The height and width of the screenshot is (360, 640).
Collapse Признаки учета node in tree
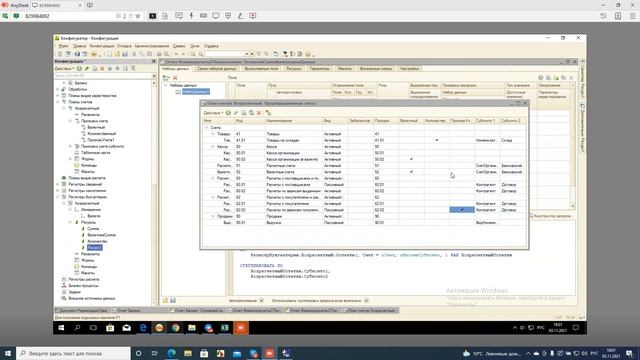[70, 121]
